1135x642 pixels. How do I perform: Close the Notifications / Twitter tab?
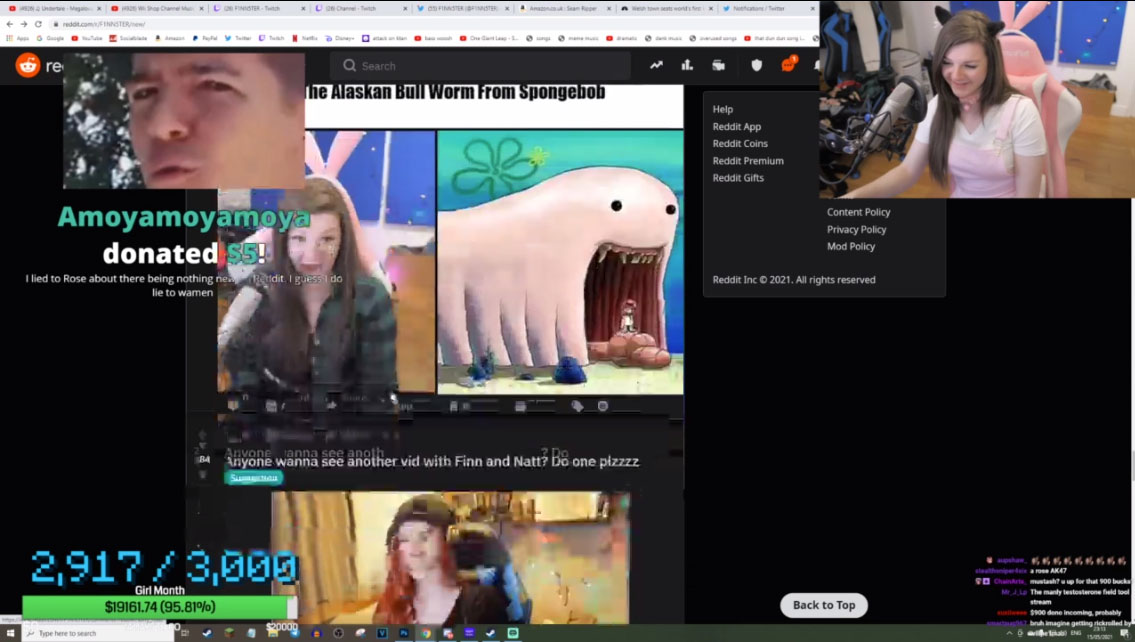(812, 9)
